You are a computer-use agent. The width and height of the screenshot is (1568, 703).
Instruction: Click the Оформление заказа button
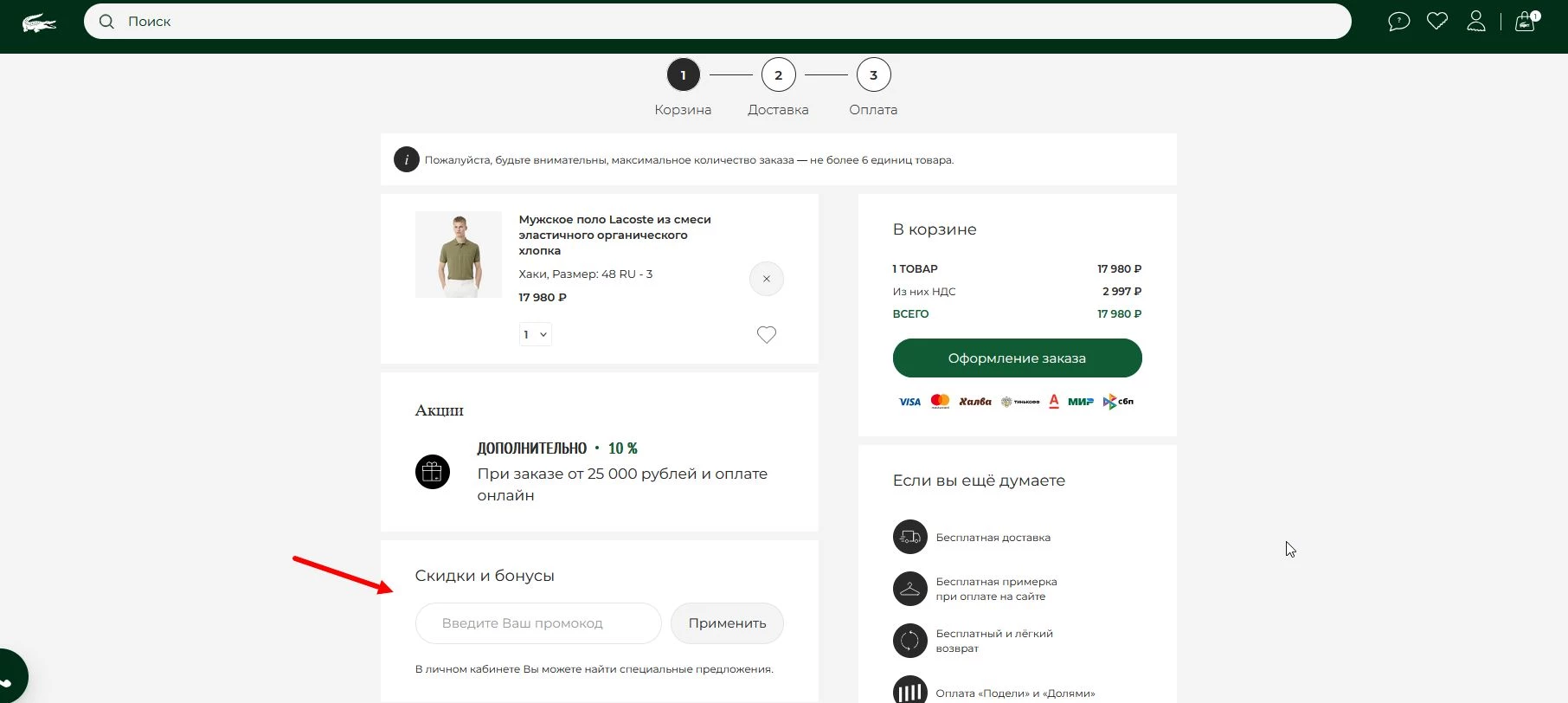(x=1017, y=358)
